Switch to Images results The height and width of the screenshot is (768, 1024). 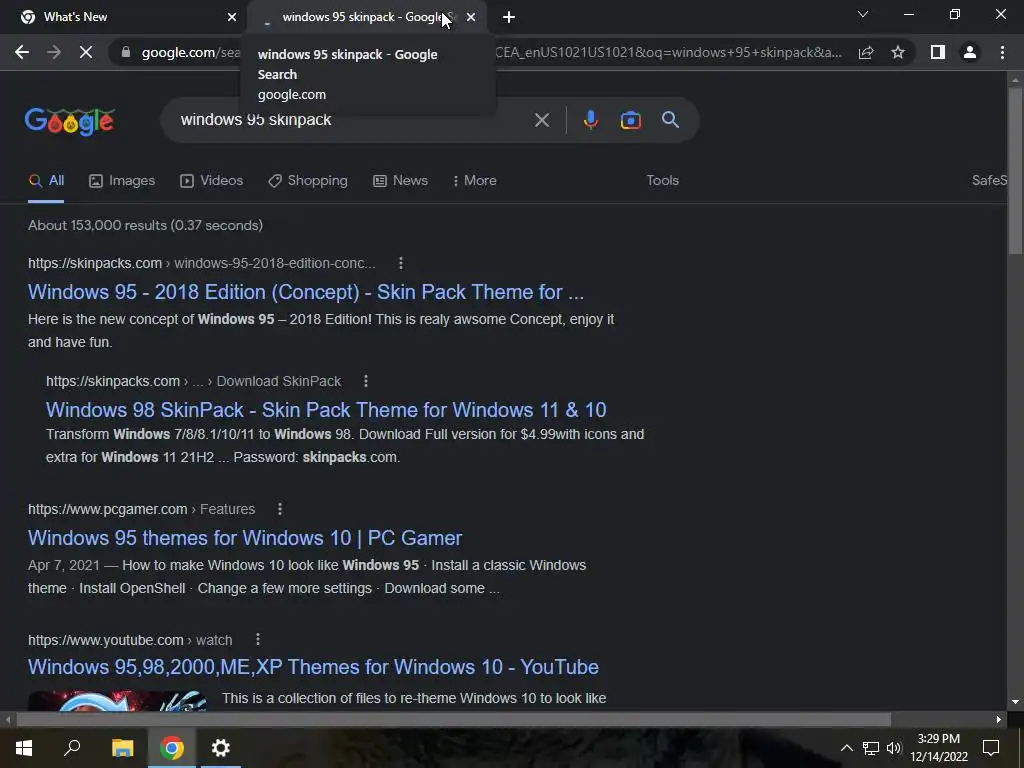tap(122, 181)
